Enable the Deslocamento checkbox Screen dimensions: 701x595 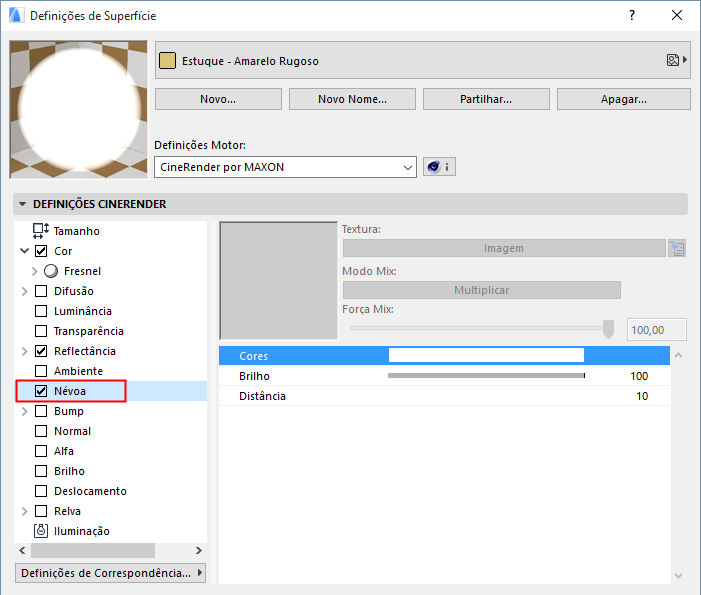point(41,491)
